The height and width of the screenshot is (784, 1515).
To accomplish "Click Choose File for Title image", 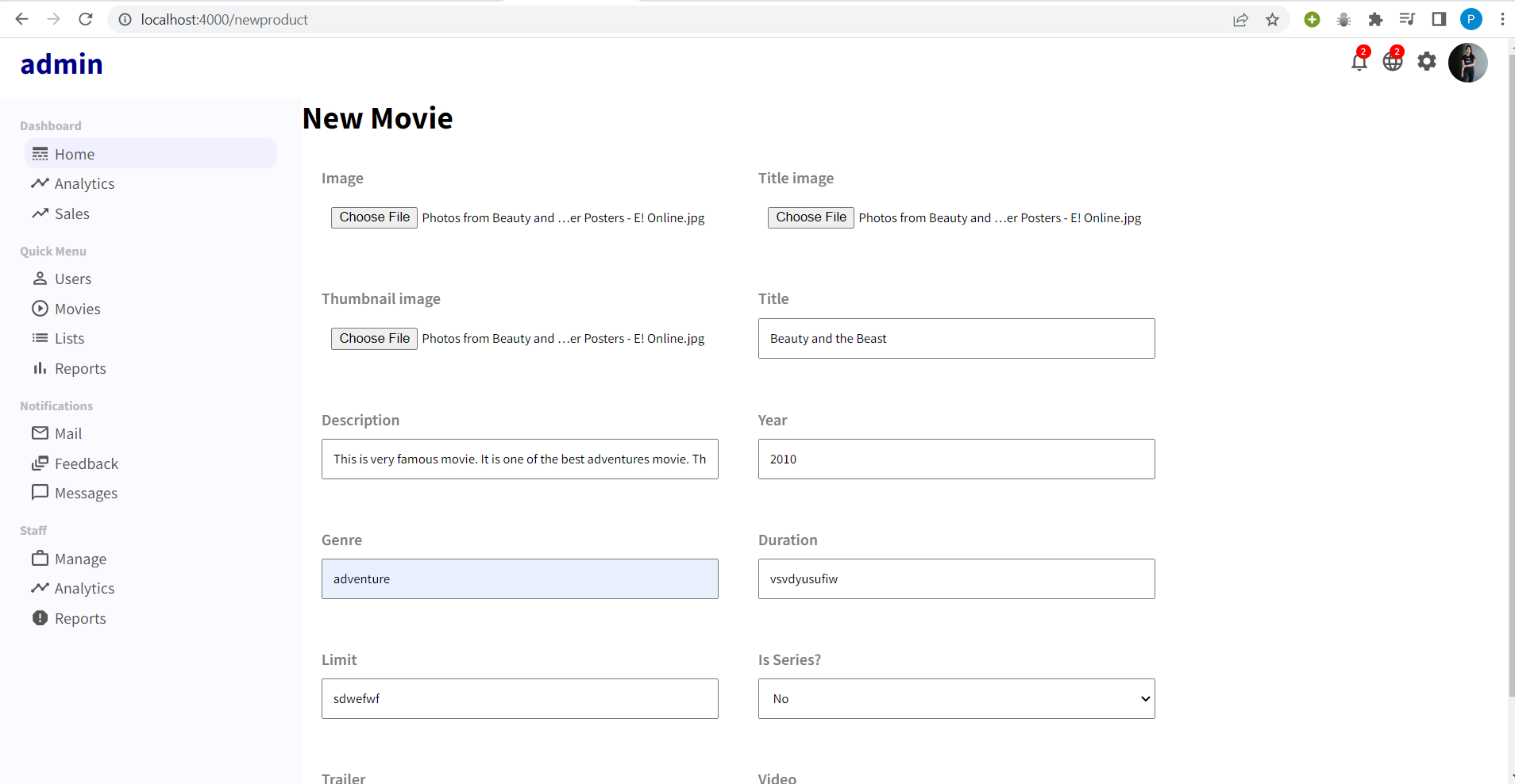I will point(810,217).
